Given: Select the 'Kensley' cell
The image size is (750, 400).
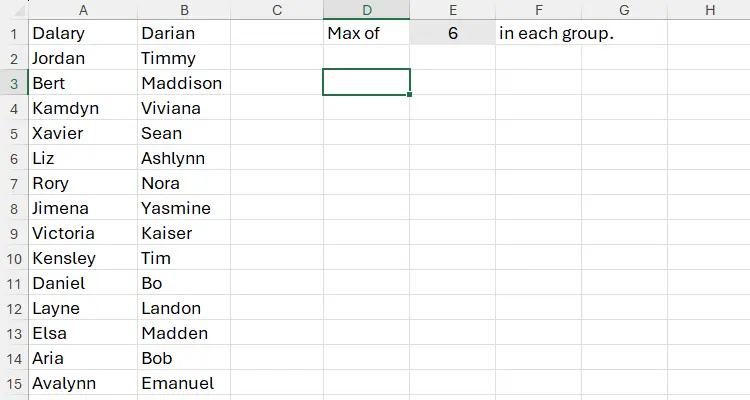Looking at the screenshot, I should point(82,258).
